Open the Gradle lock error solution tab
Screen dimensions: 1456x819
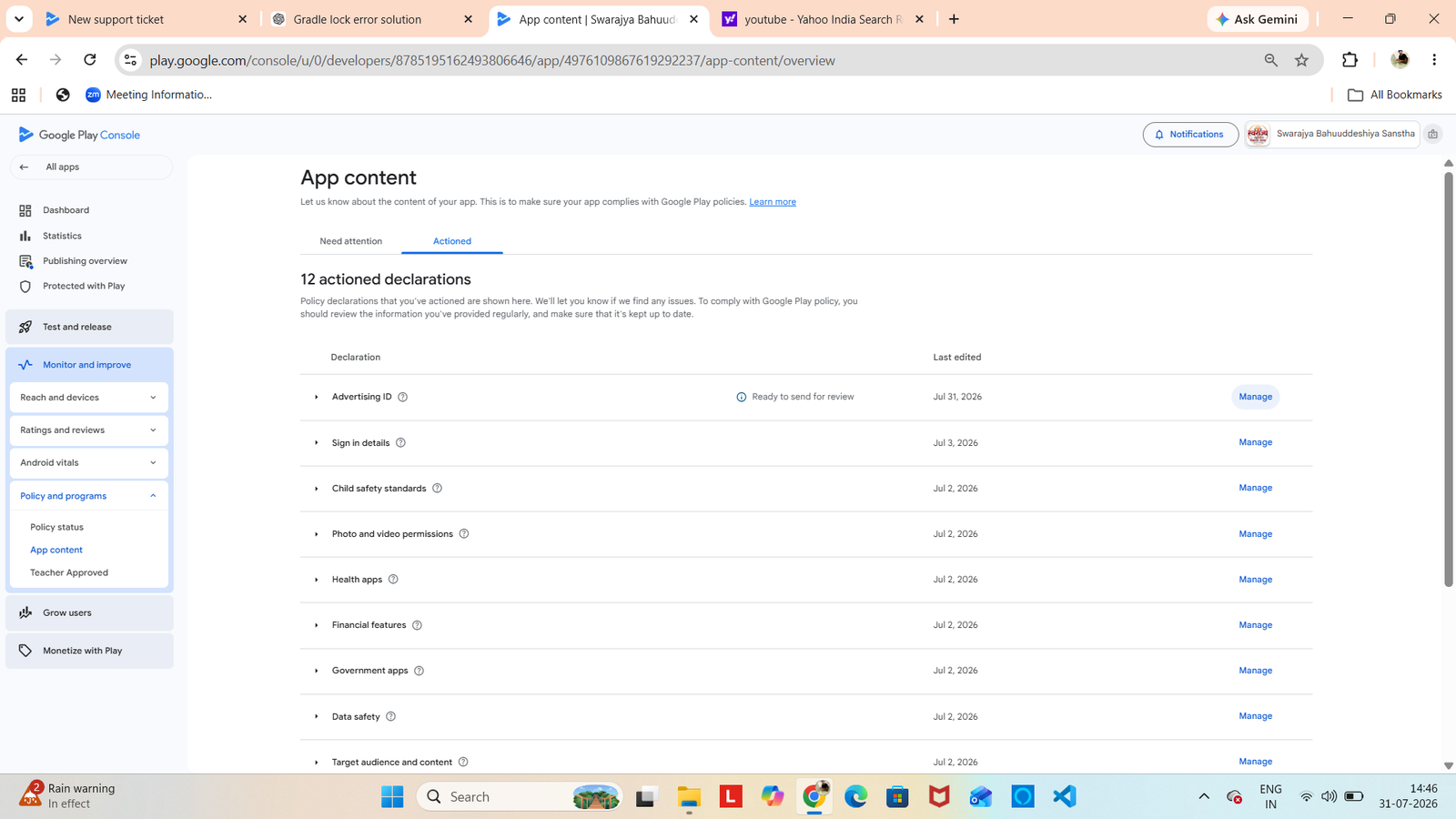[x=358, y=19]
